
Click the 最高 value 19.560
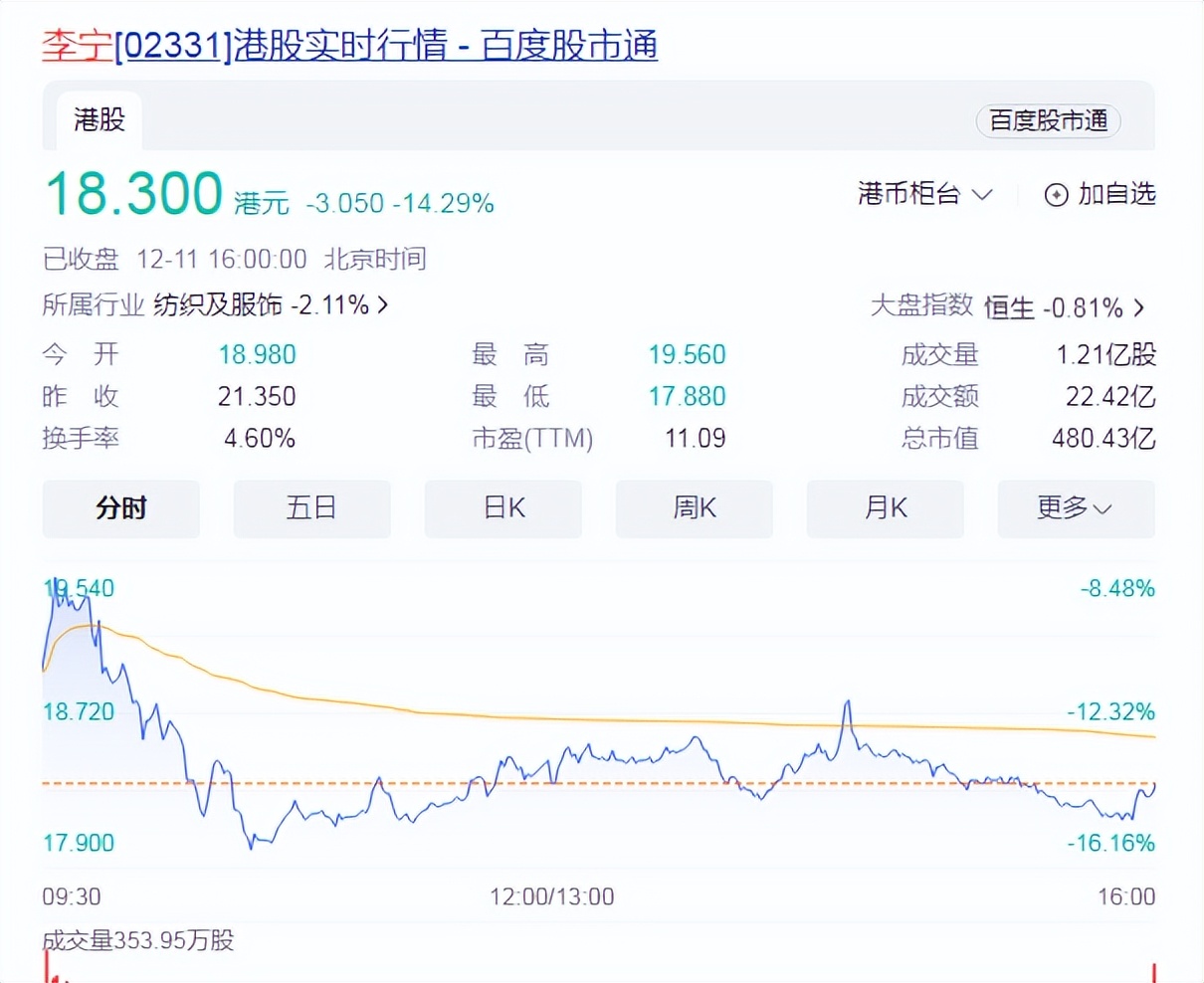point(688,354)
